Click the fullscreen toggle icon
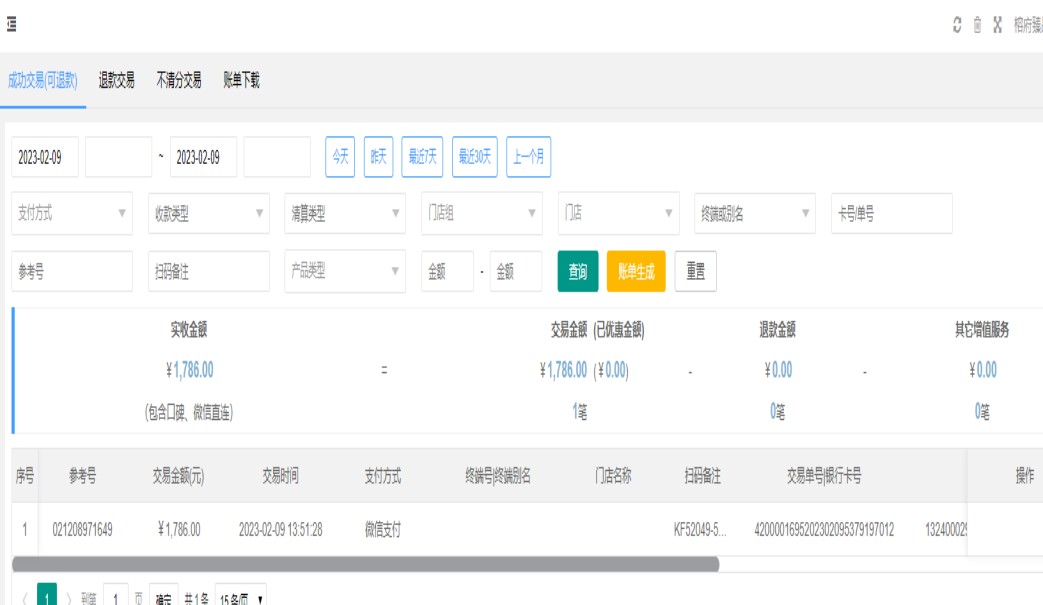 pos(997,26)
